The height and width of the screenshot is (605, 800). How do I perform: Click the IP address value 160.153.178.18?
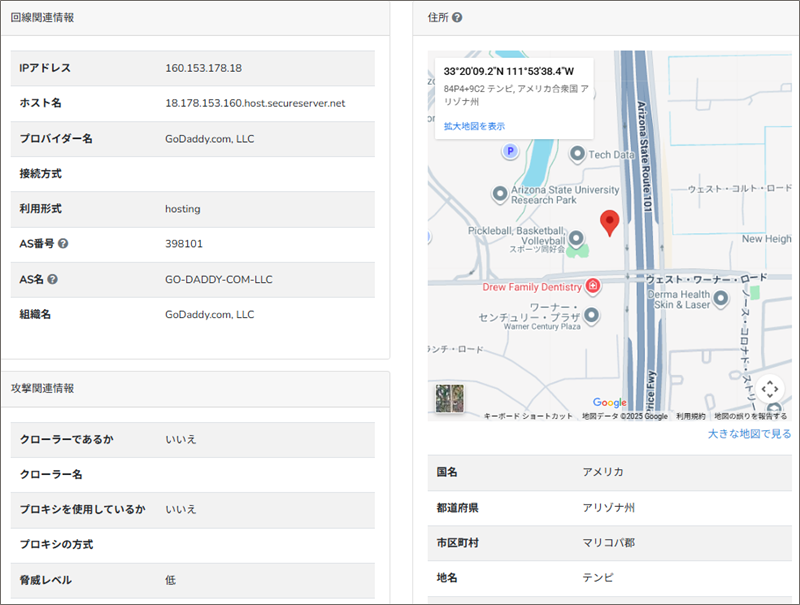[203, 68]
